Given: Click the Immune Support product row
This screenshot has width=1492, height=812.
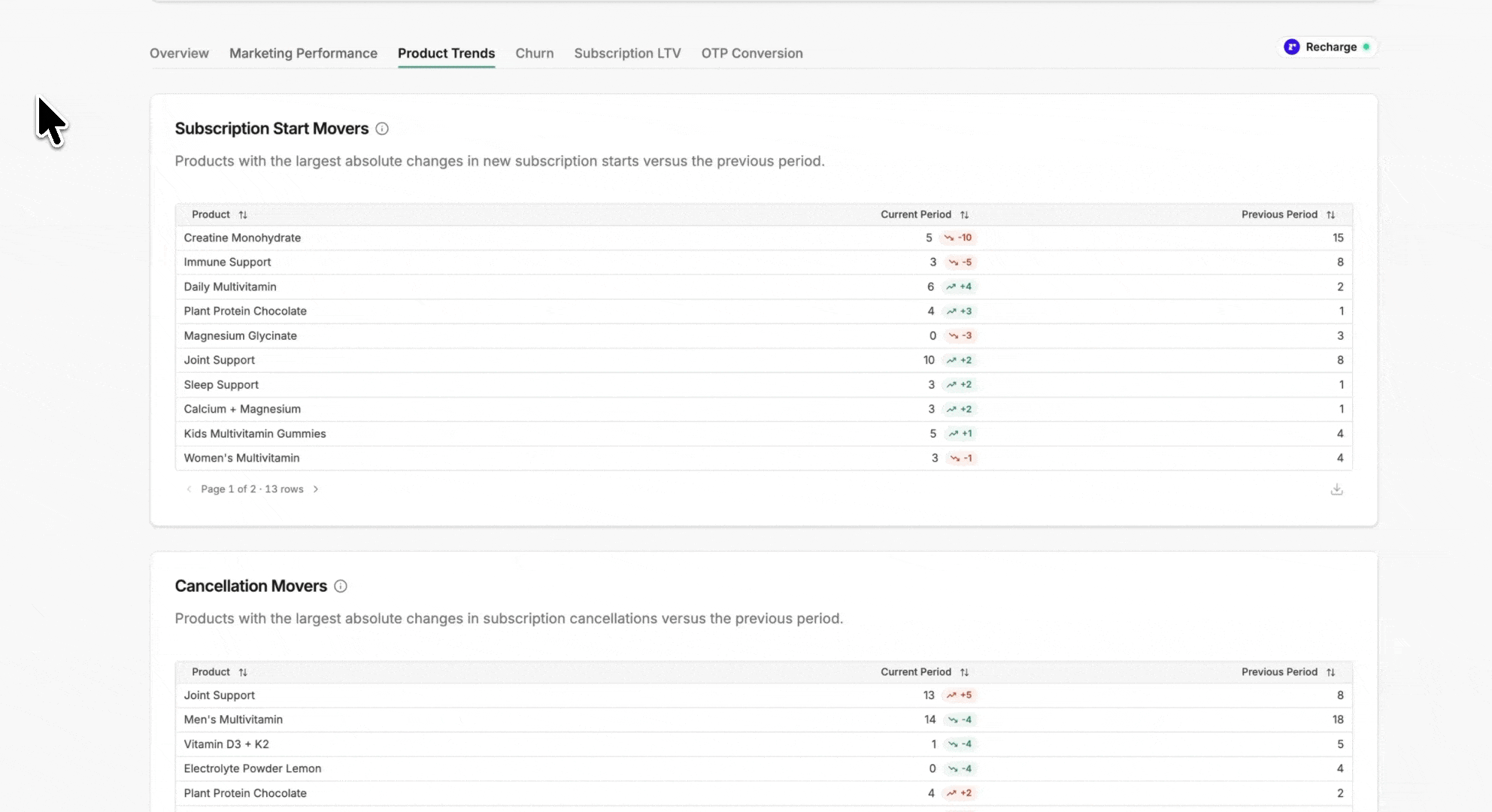Looking at the screenshot, I should [x=763, y=262].
